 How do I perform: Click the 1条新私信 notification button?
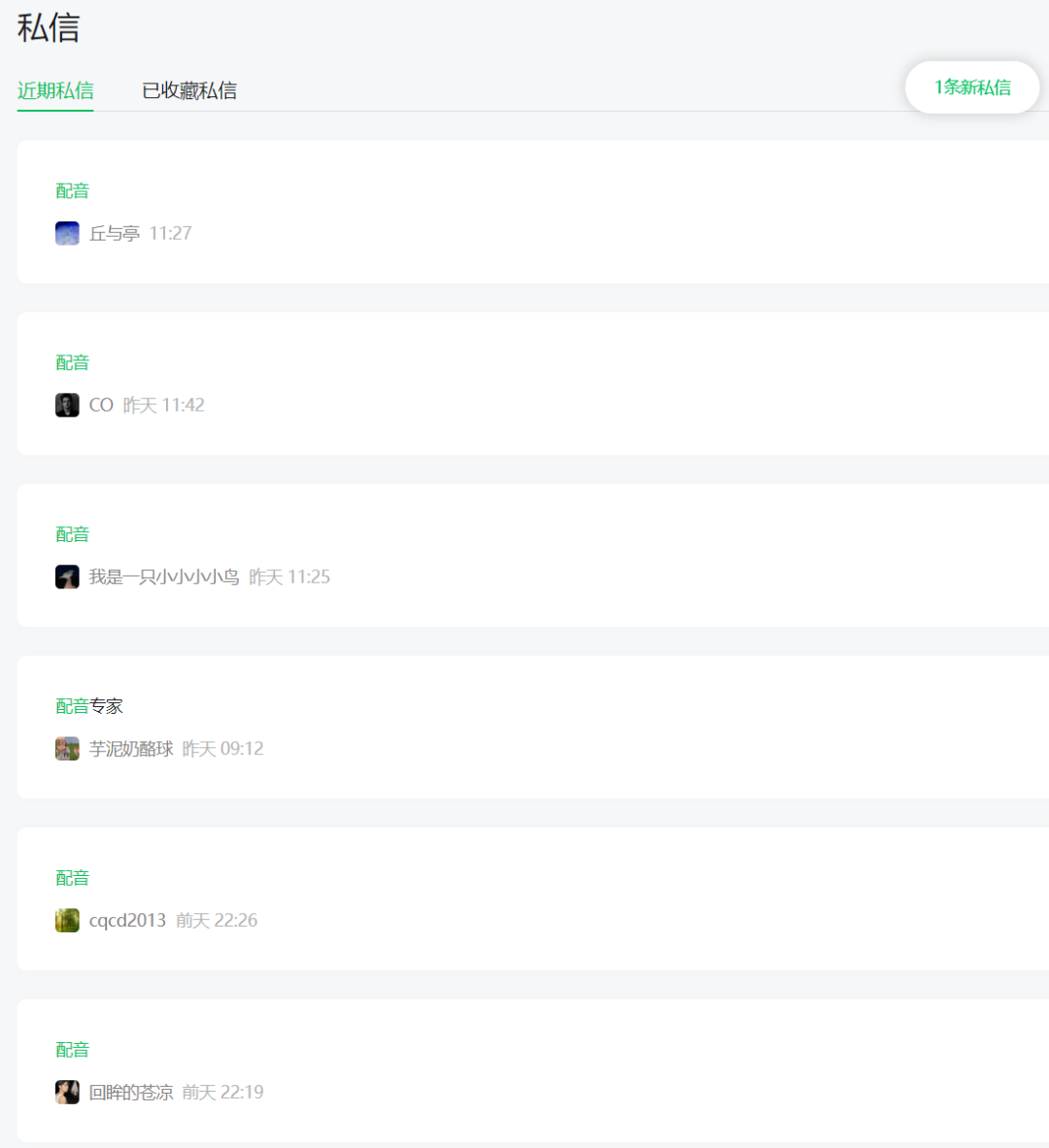click(971, 87)
